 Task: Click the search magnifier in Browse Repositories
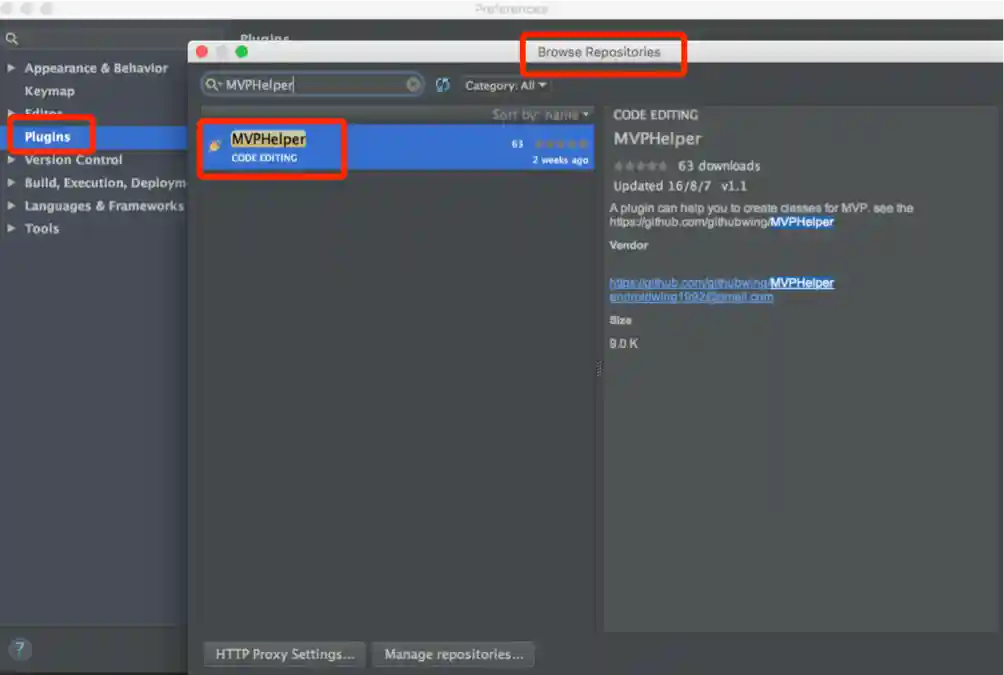click(211, 85)
